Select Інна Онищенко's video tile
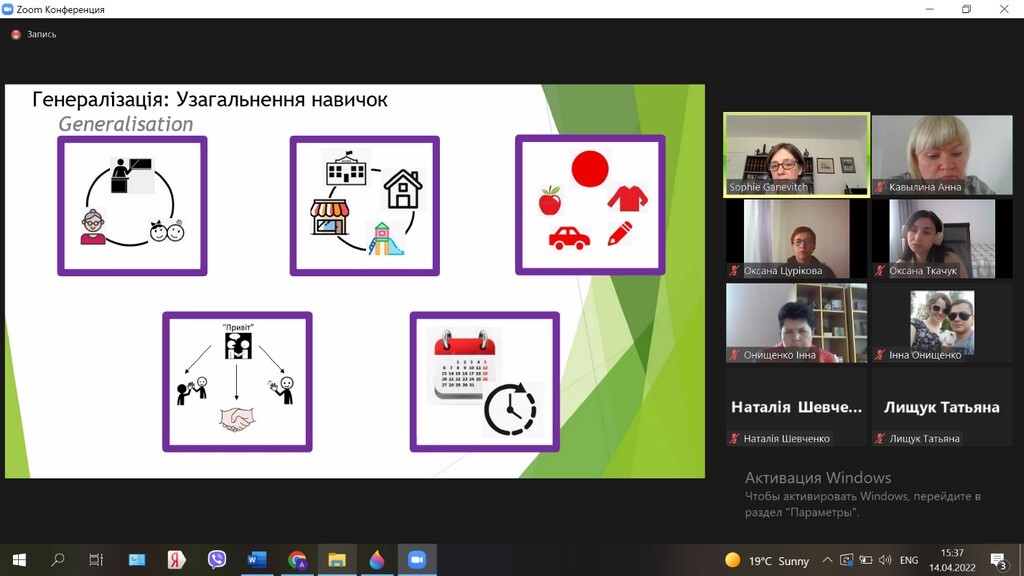This screenshot has width=1024, height=576. click(x=942, y=323)
